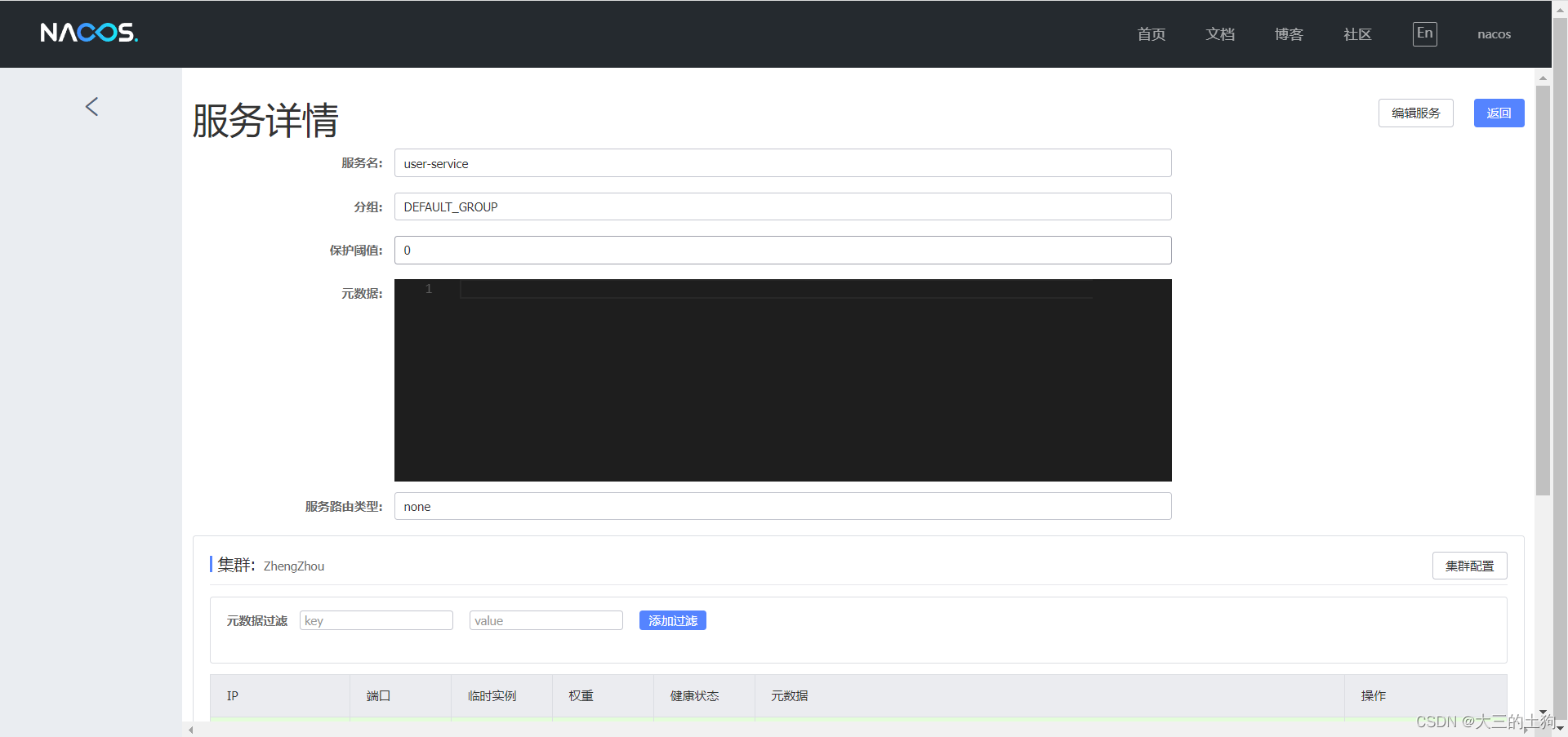Viewport: 1568px width, 737px height.
Task: Open the 首页 nav item
Action: pos(1151,34)
